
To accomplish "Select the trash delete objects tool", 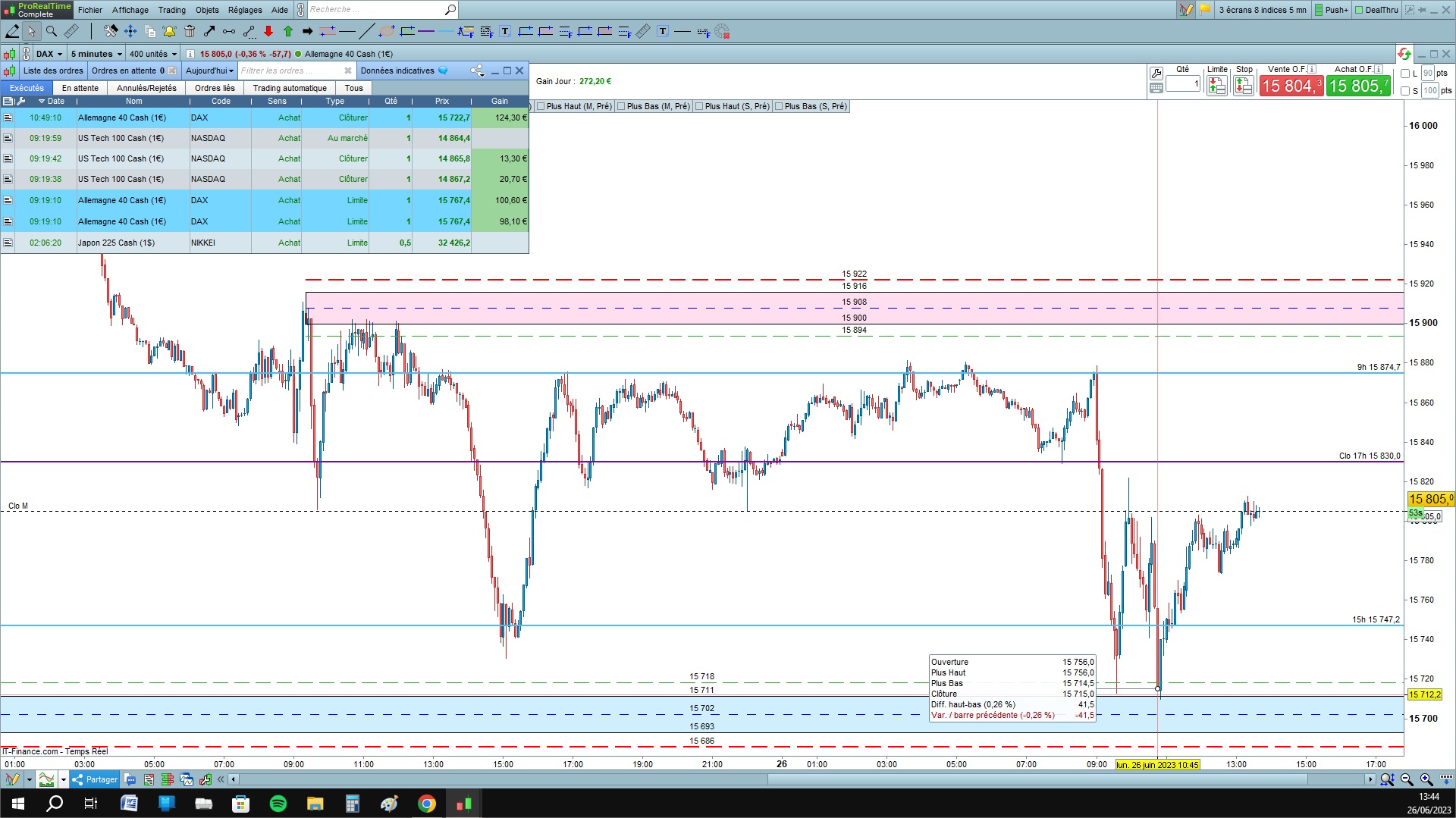I will pyautogui.click(x=190, y=31).
